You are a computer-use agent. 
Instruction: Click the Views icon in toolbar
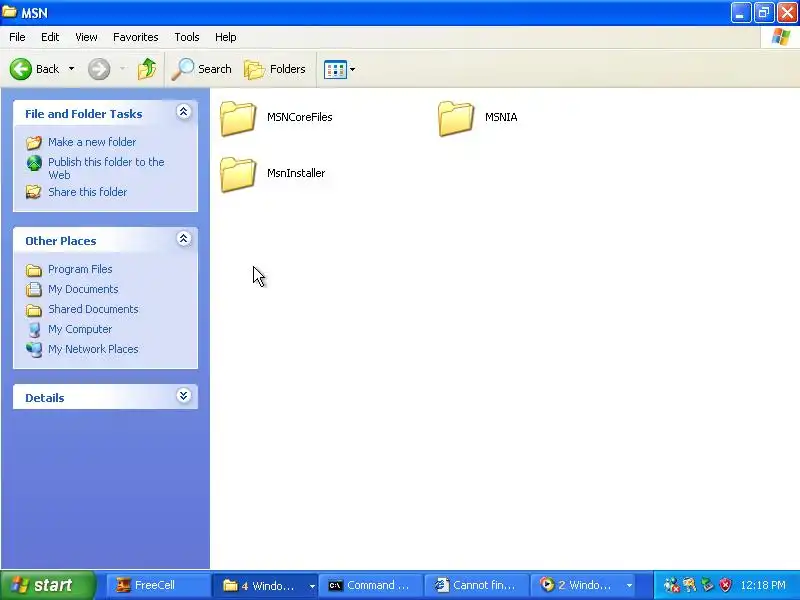click(335, 69)
